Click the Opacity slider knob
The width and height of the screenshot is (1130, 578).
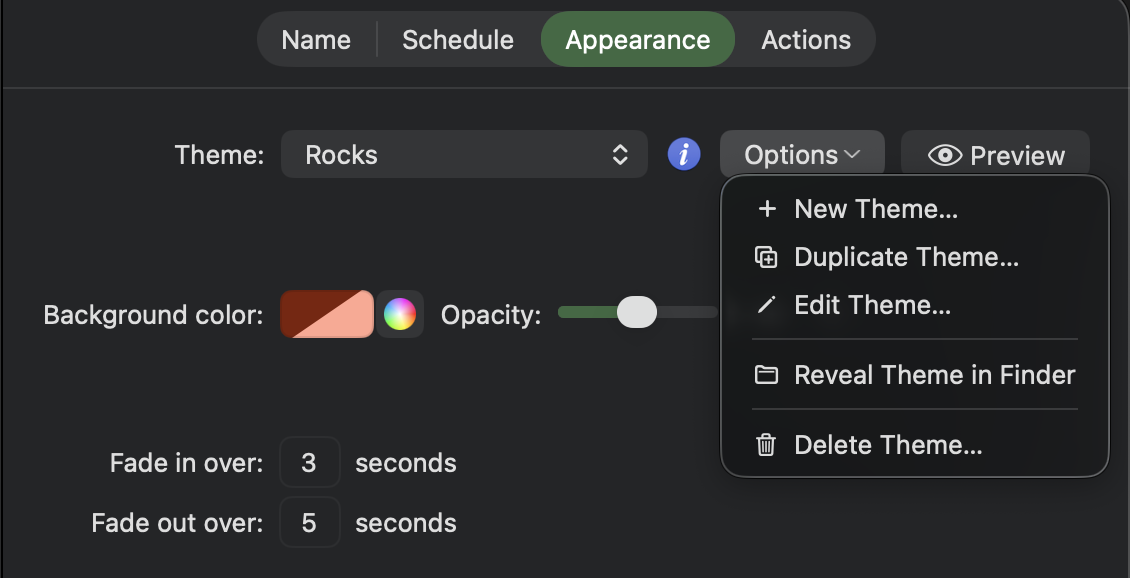[x=637, y=312]
